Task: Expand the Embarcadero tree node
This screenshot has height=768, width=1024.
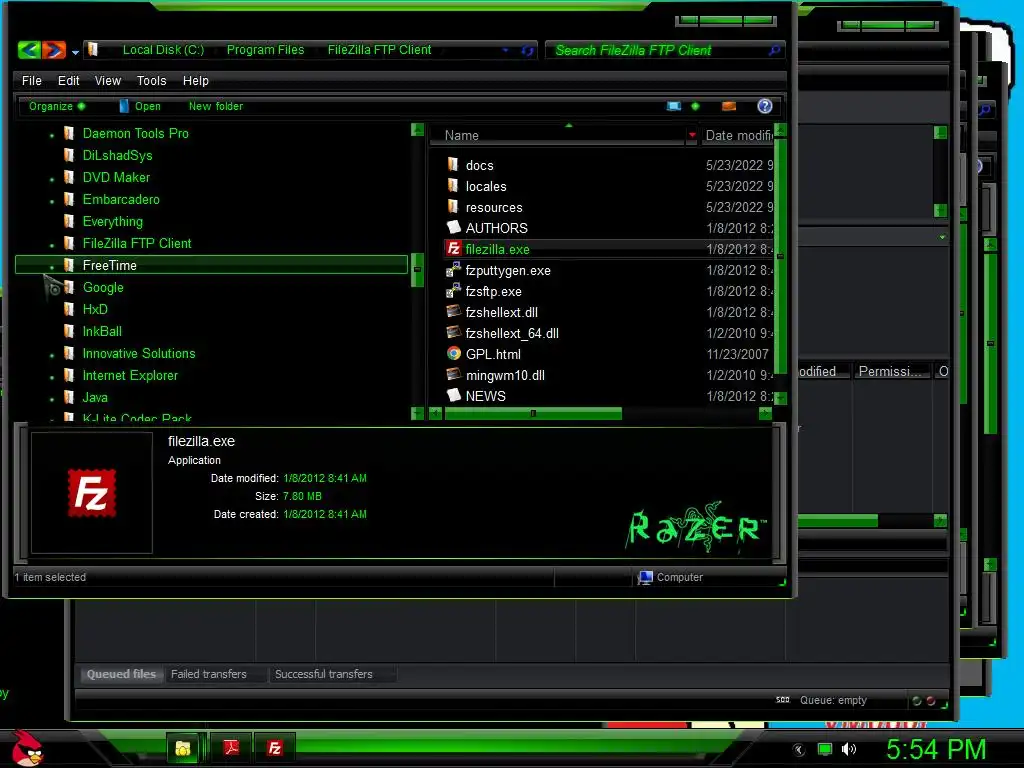Action: tap(52, 201)
